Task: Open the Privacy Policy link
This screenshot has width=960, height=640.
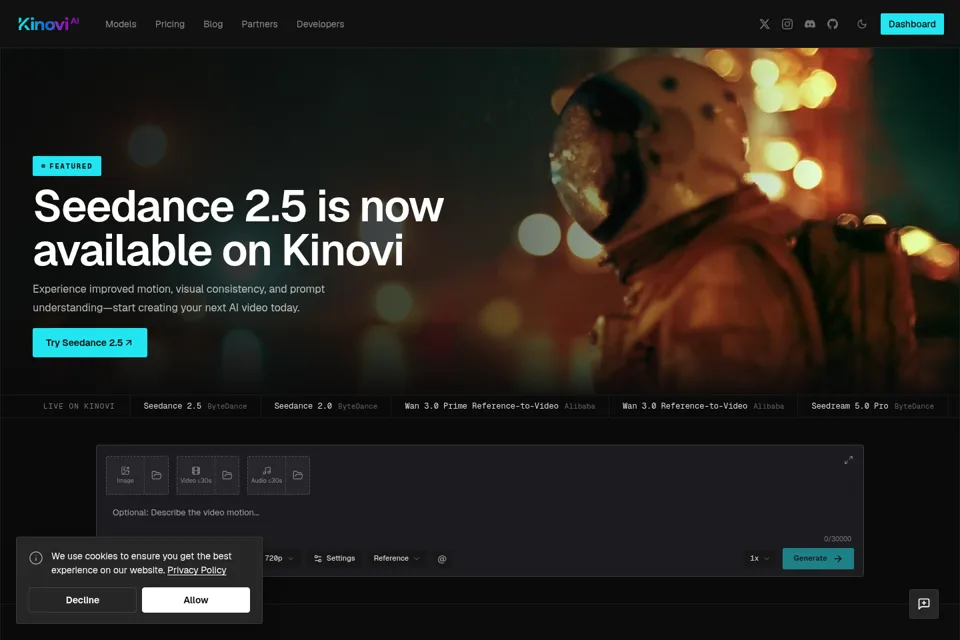Action: point(197,570)
